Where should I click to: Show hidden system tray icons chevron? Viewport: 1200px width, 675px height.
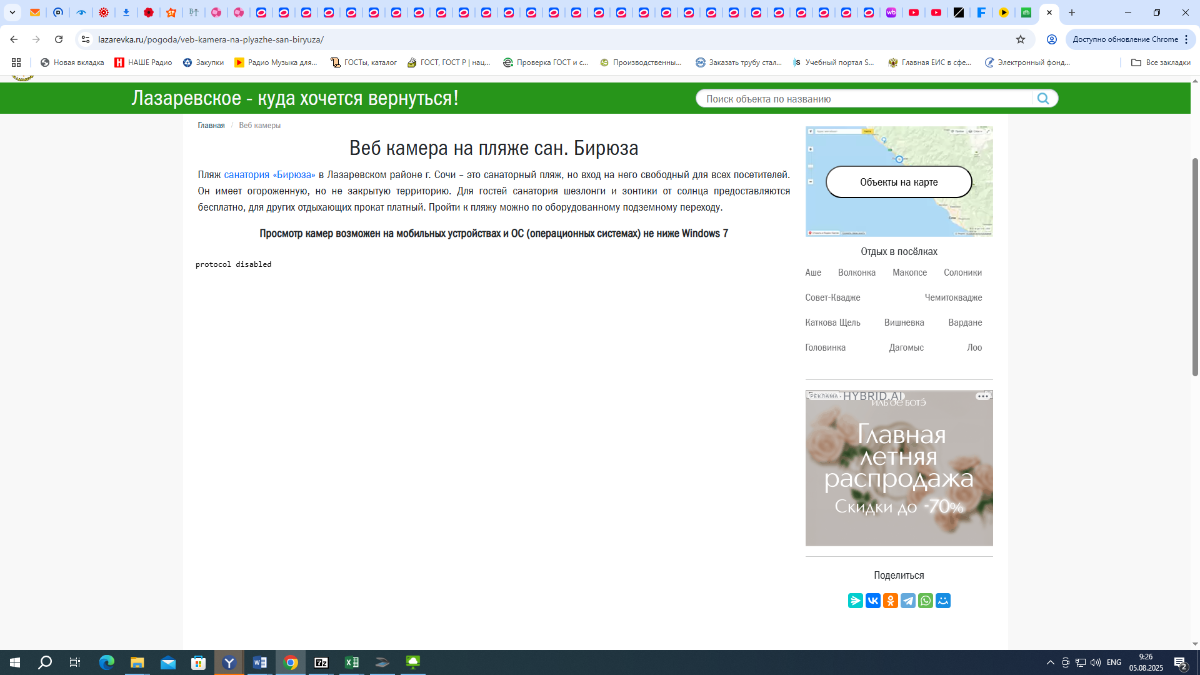pyautogui.click(x=1049, y=662)
